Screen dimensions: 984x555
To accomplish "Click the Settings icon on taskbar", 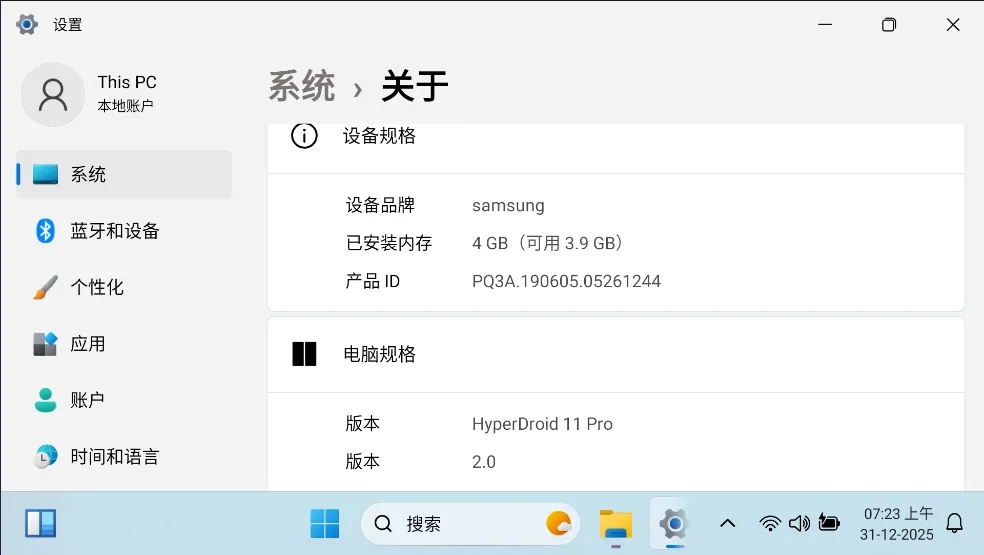I will coord(674,524).
